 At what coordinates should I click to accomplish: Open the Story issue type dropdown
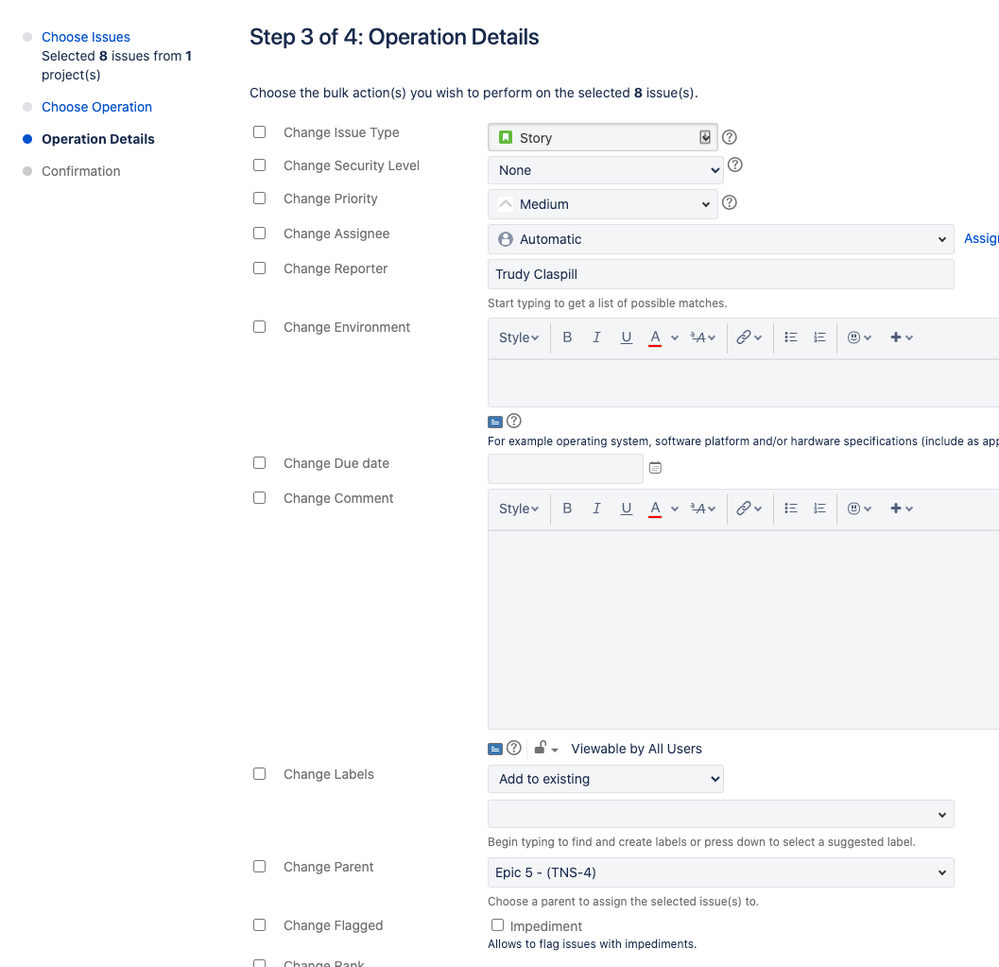[x=603, y=138]
